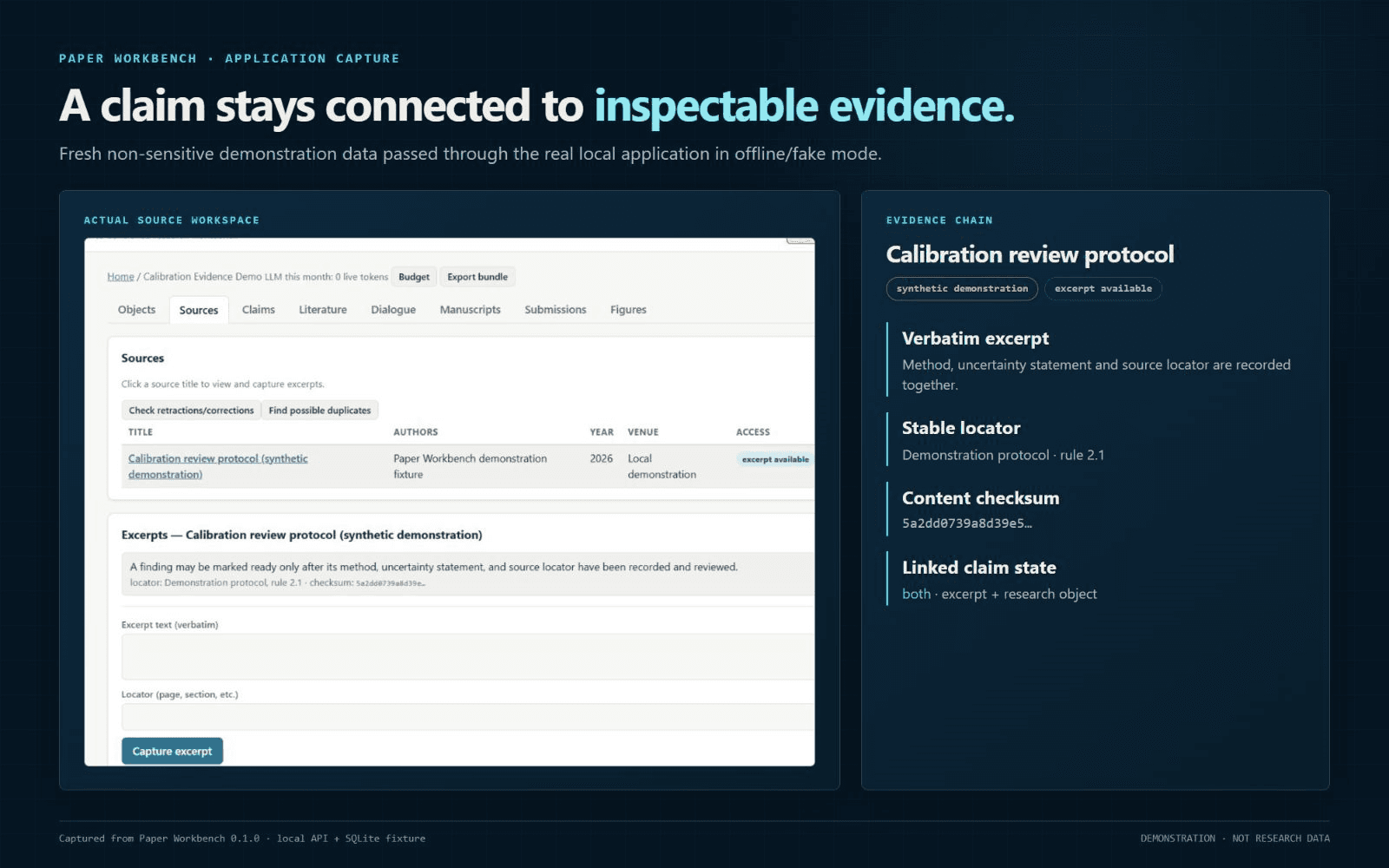
Task: Click the Verbatim excerpt heading
Action: click(975, 339)
